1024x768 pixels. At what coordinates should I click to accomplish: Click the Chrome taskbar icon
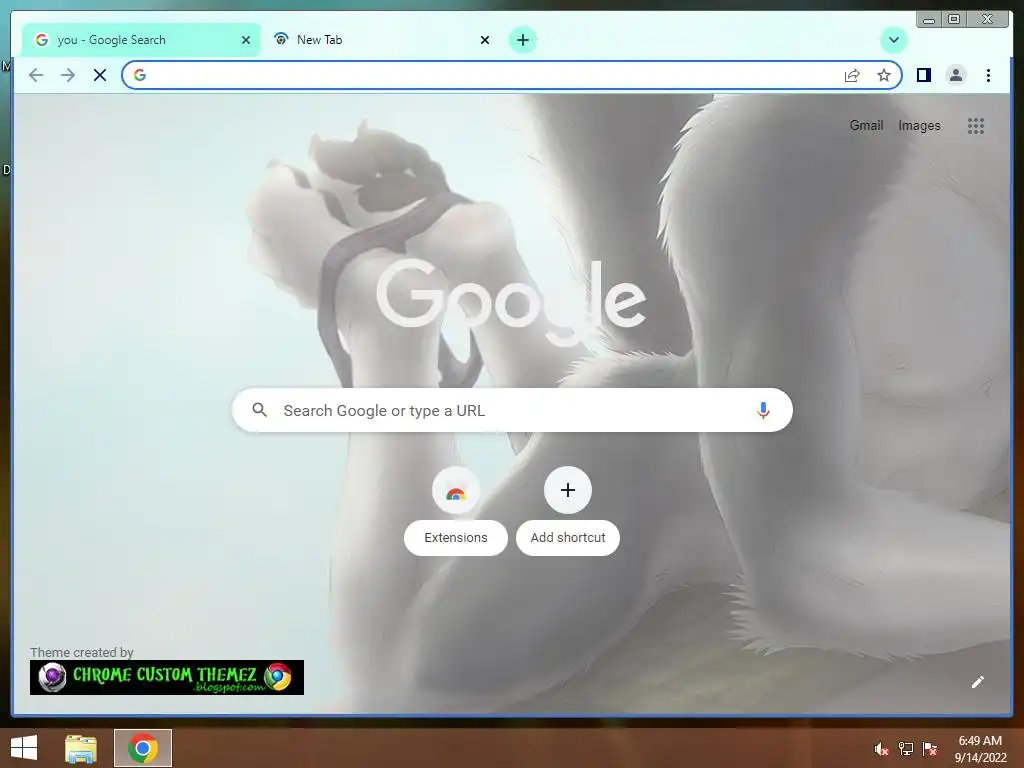pyautogui.click(x=143, y=748)
